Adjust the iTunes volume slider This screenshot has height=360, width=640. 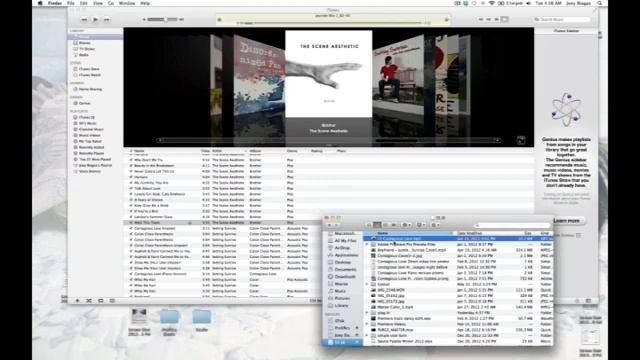coord(162,19)
